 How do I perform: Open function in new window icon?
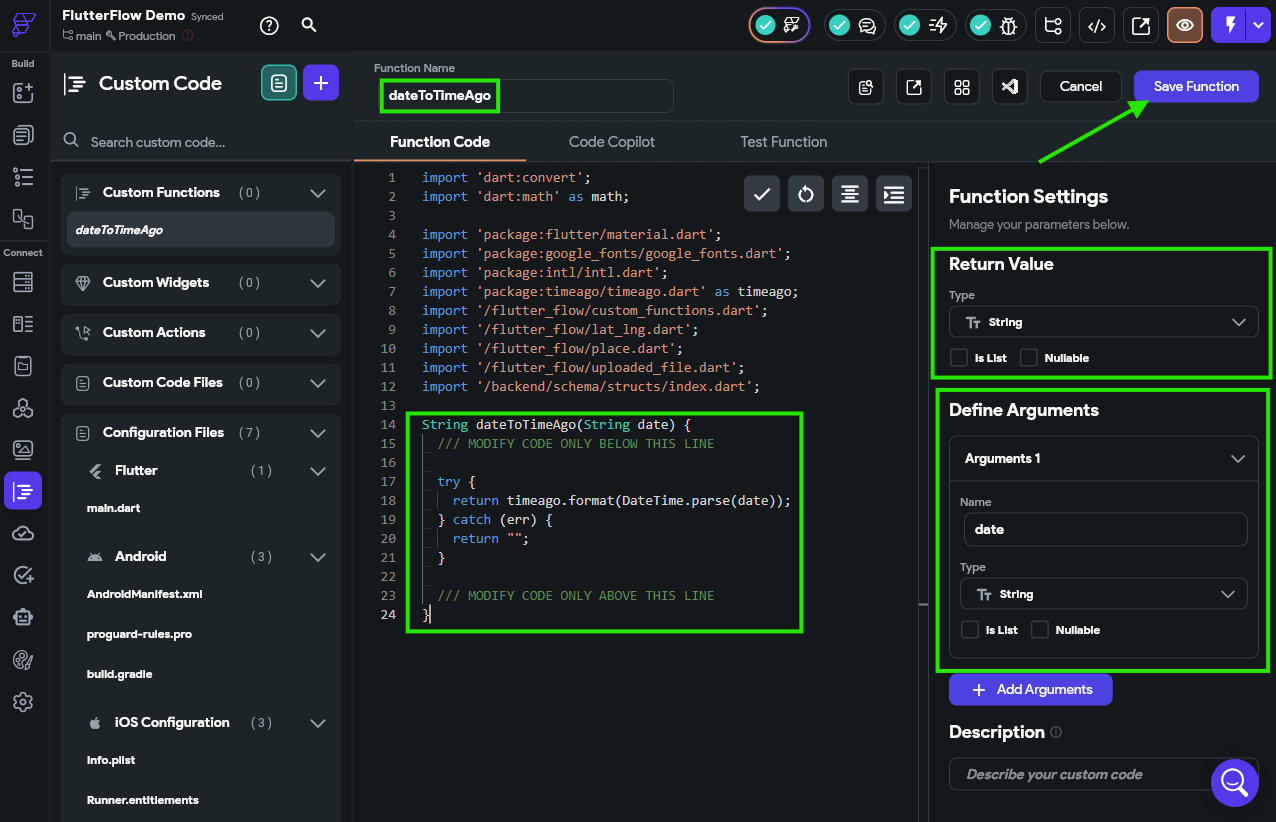(x=914, y=87)
